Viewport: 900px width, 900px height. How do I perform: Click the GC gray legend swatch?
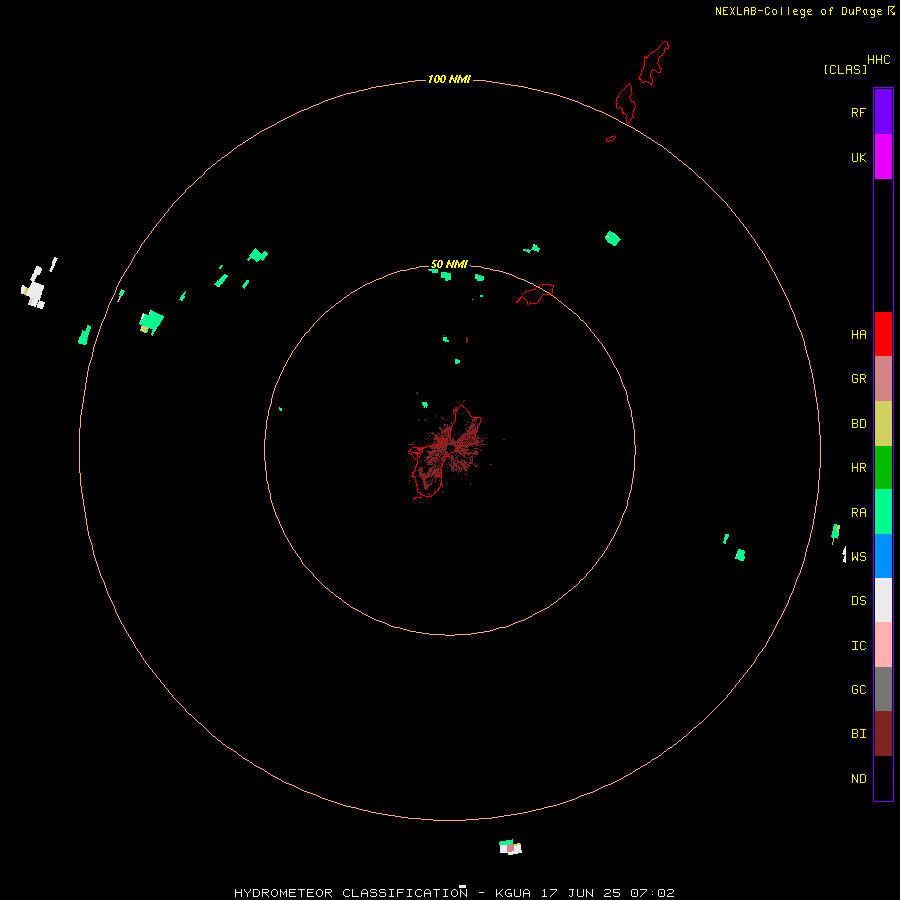pos(883,689)
